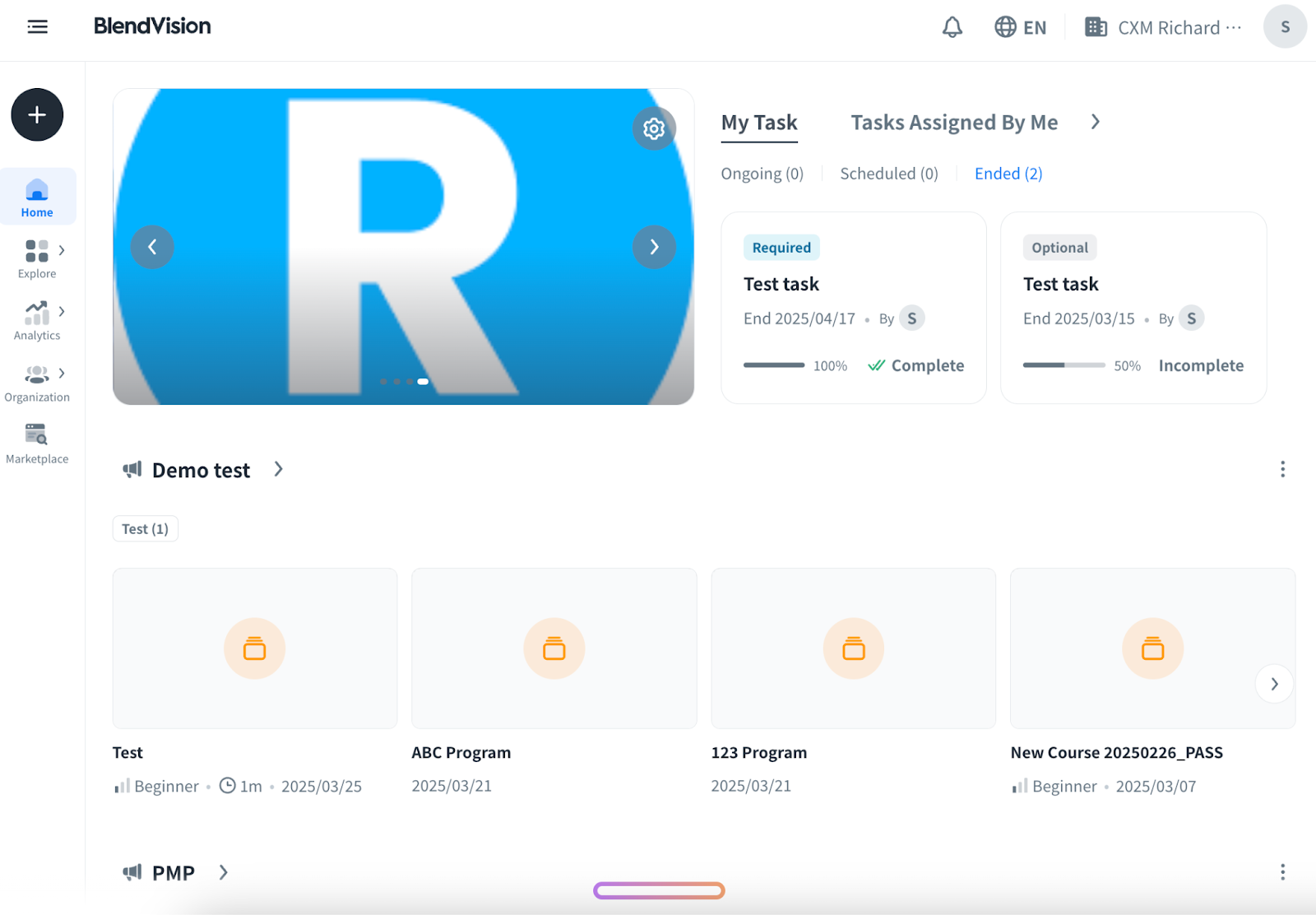
Task: Open banner settings gear icon
Action: [x=654, y=128]
